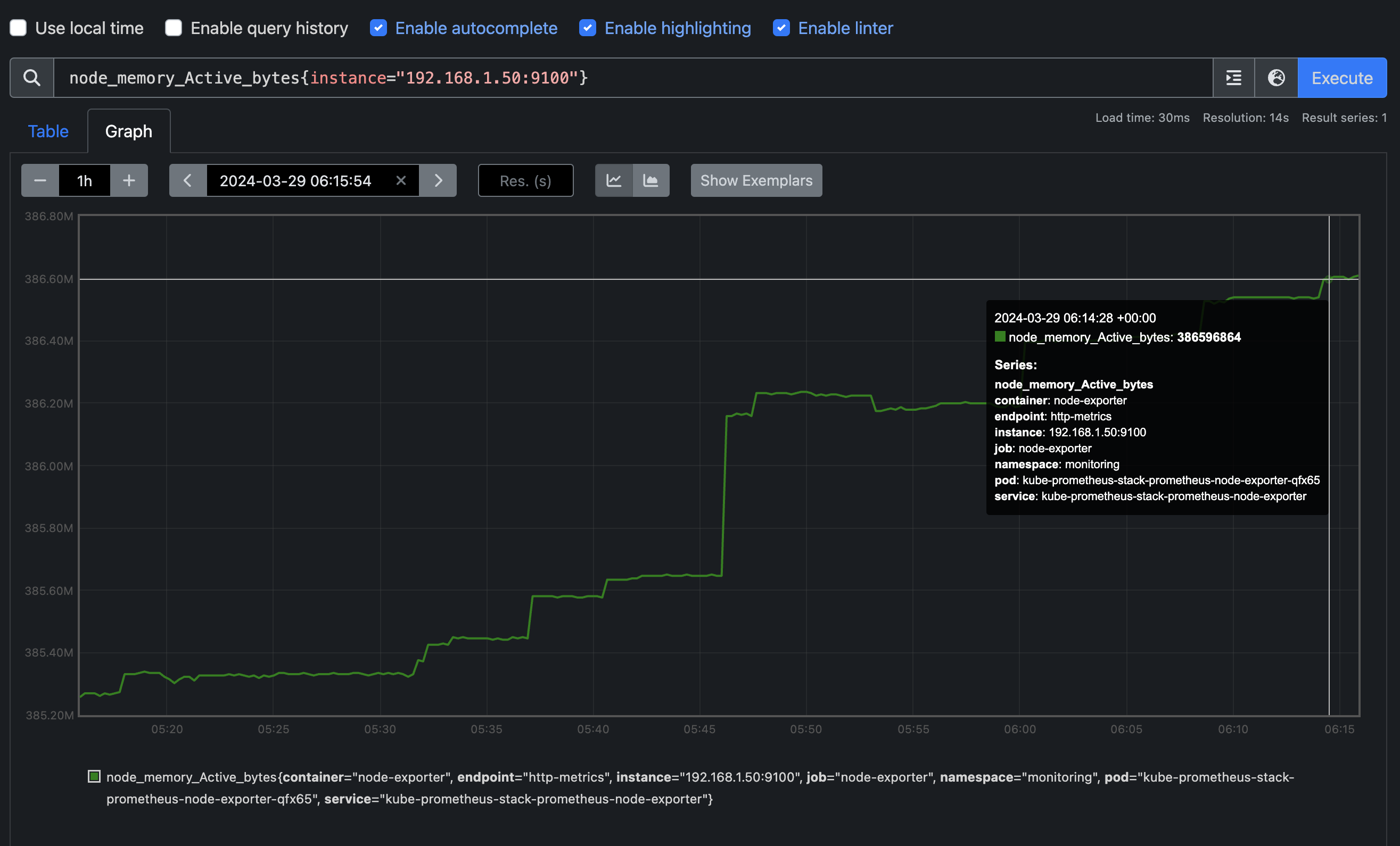Enable query history checkbox
This screenshot has height=846, width=1400.
coord(174,28)
